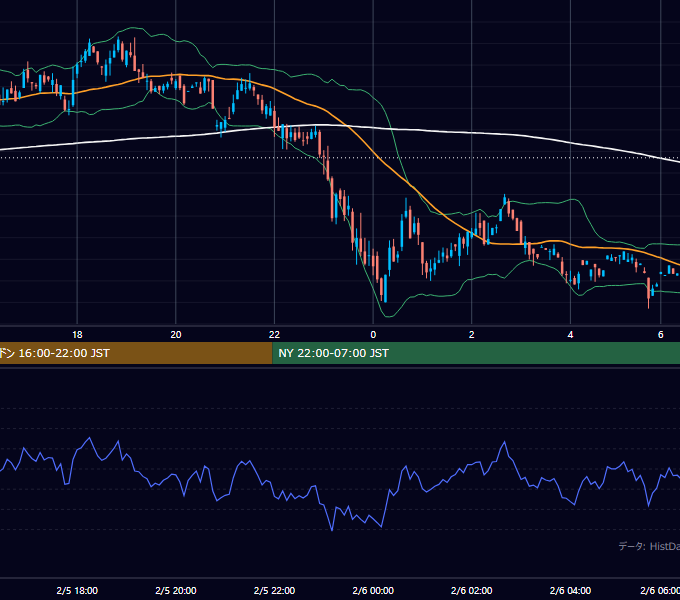Click the 2/5 18:00 date label
Screen dimensions: 680x600
pyautogui.click(x=77, y=590)
